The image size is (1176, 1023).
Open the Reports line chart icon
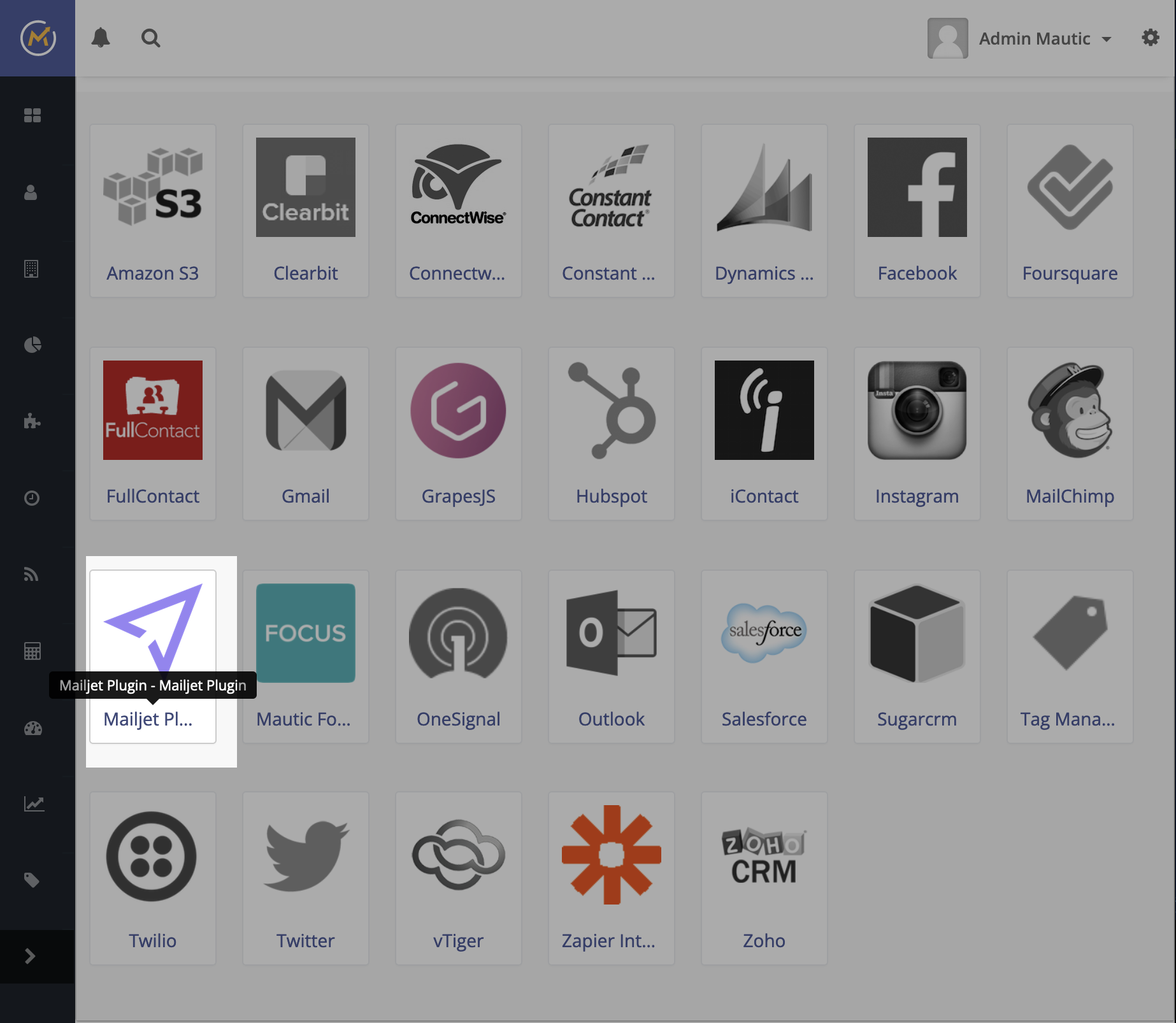34,804
